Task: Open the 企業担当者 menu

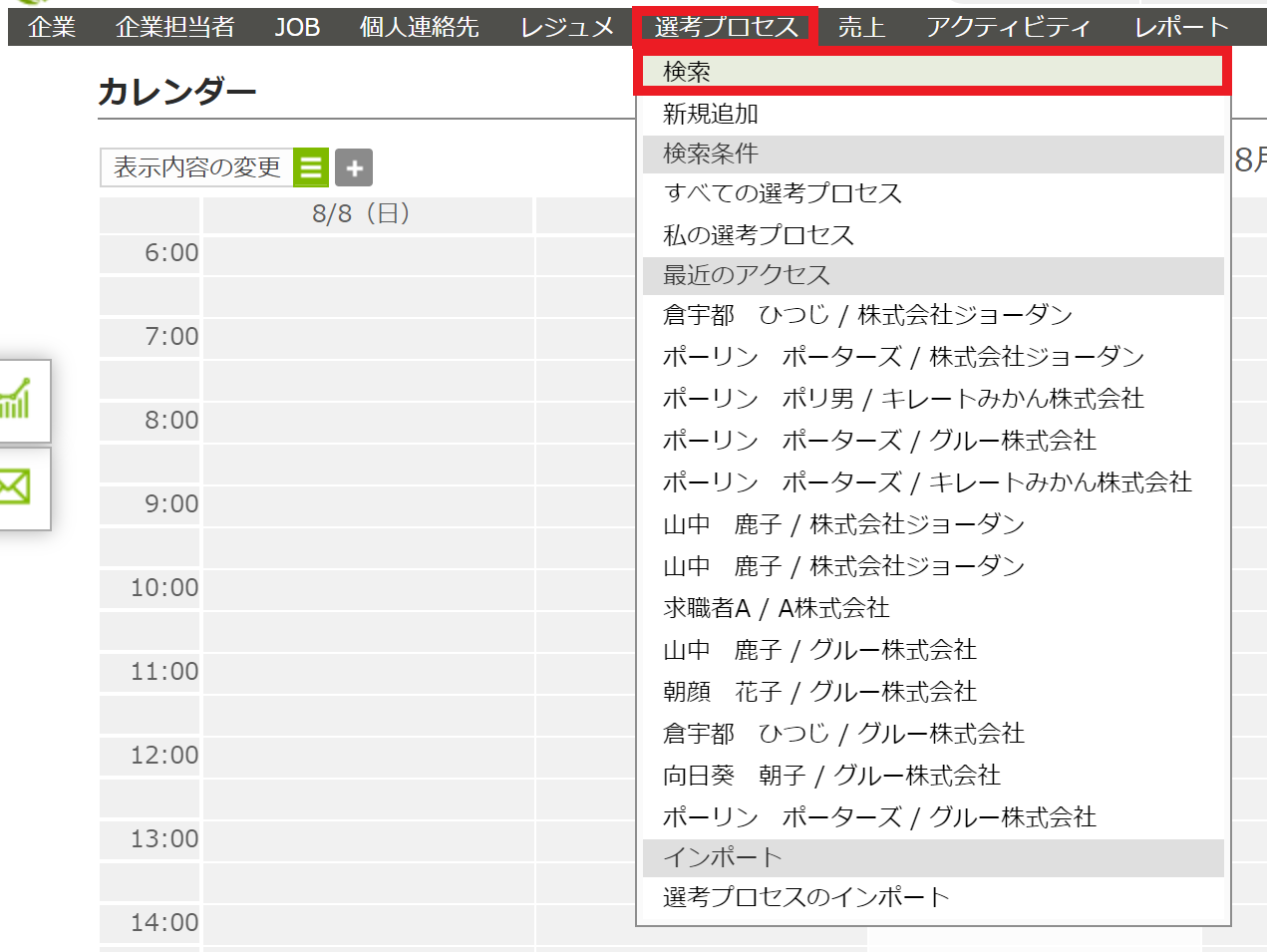Action: (174, 27)
